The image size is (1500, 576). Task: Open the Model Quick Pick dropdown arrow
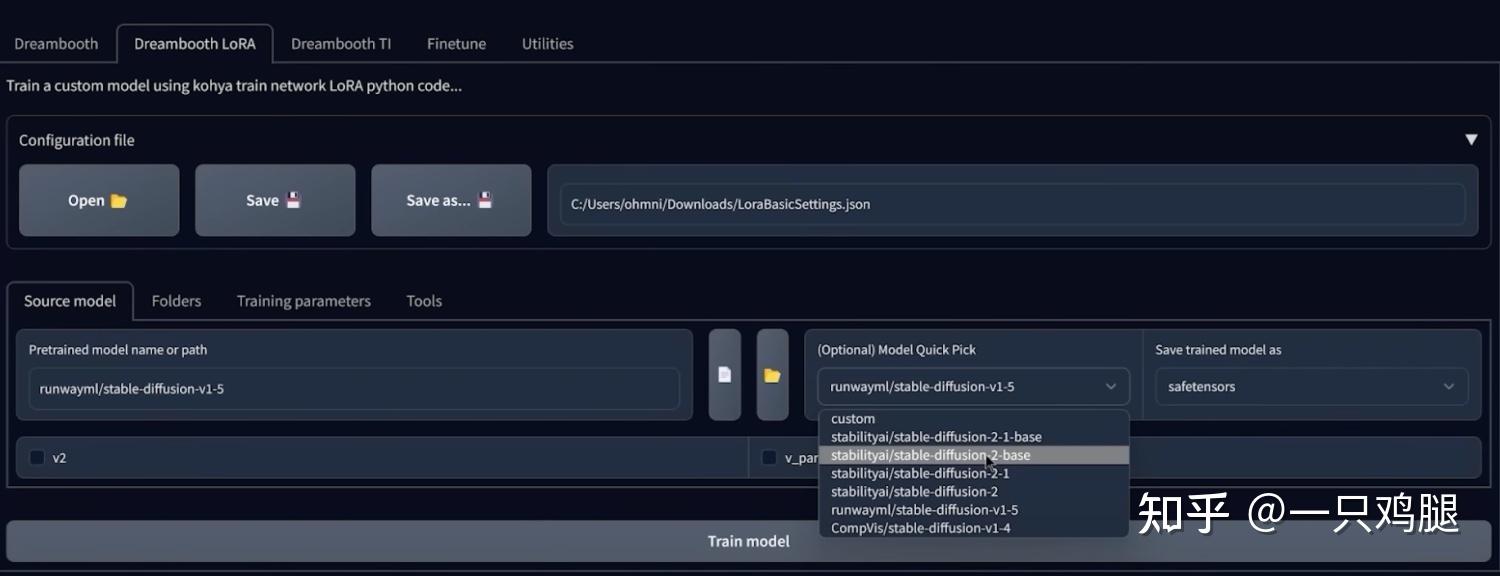coord(1110,386)
